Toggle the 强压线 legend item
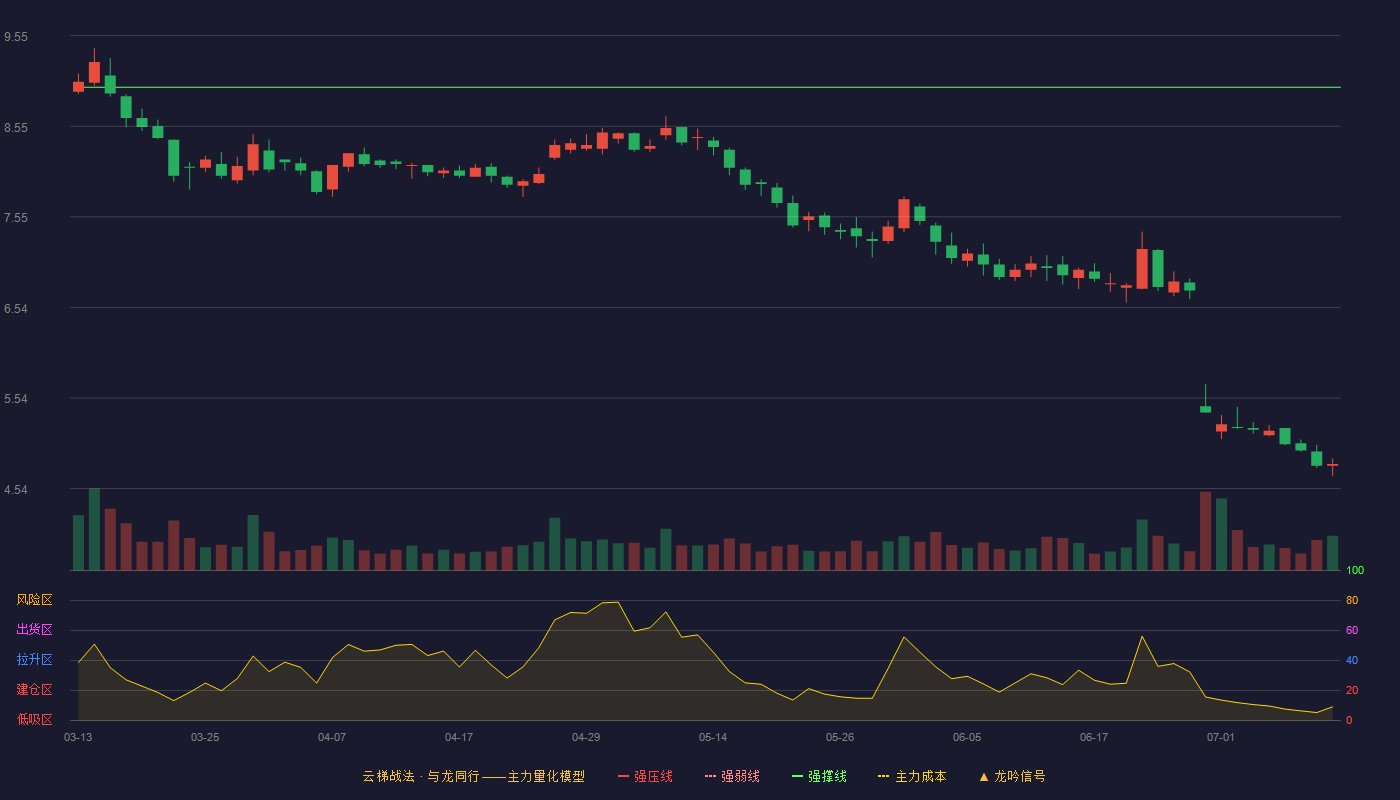Screen dimensions: 1400x800 tap(645, 776)
